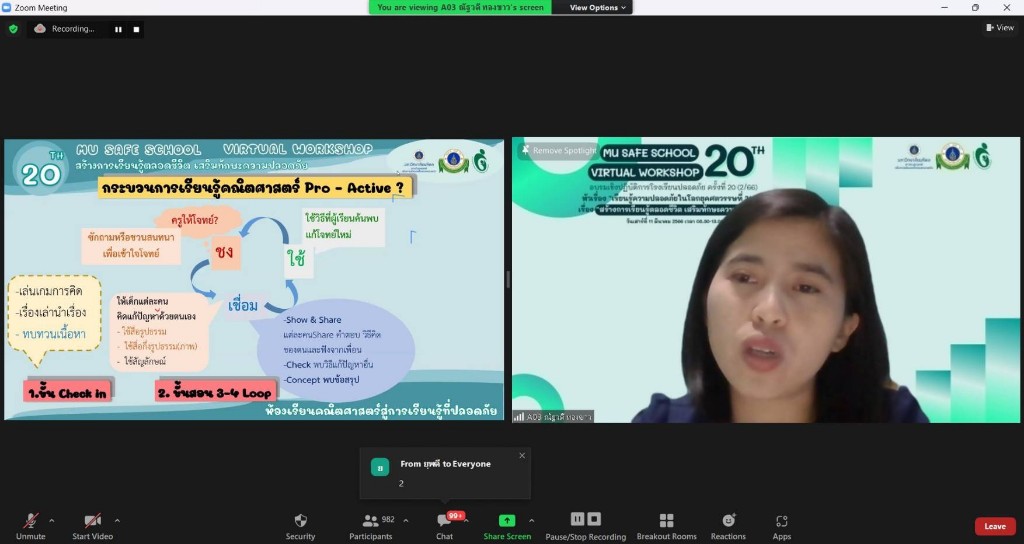1024x544 pixels.
Task: Start Video camera toggle
Action: coord(92,526)
